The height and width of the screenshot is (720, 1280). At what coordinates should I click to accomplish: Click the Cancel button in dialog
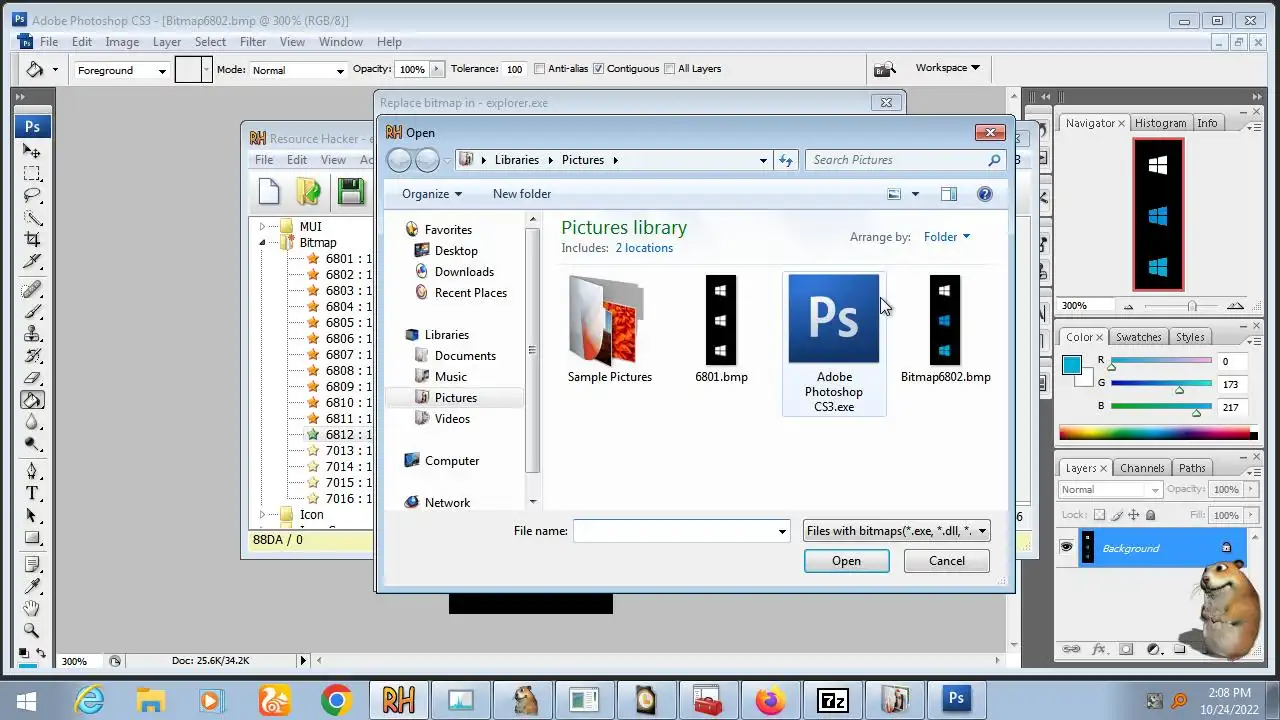tap(946, 561)
